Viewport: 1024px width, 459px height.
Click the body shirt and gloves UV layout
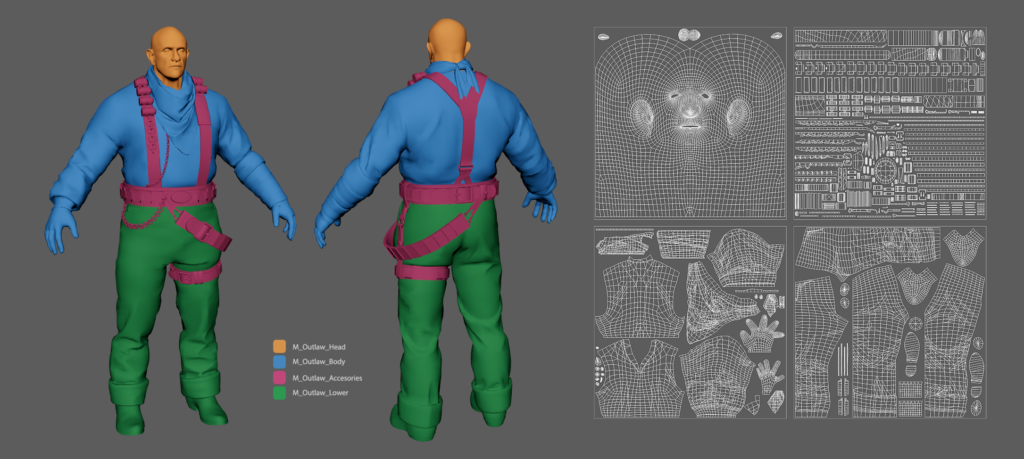(x=690, y=323)
